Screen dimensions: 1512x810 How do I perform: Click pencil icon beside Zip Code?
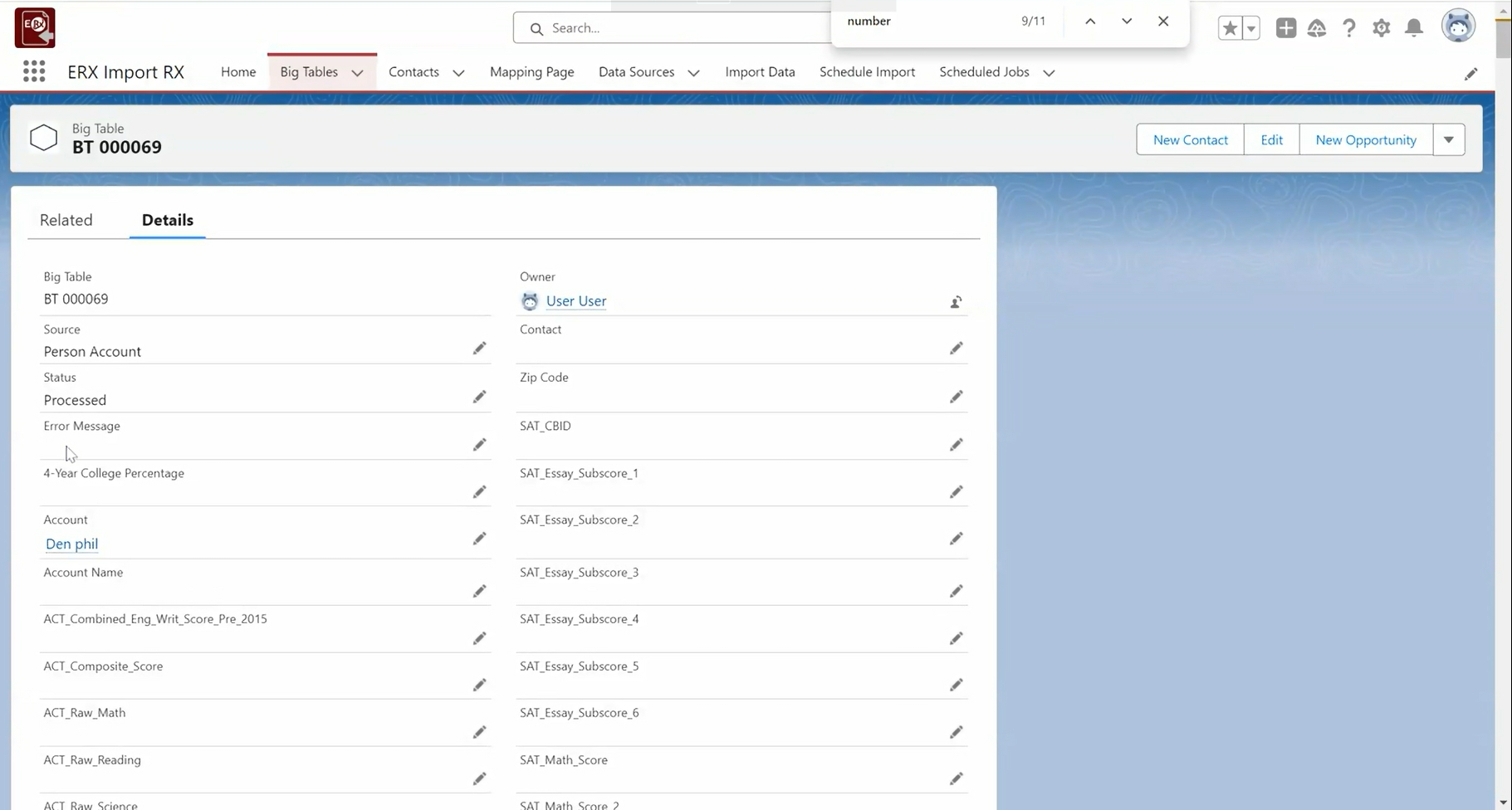956,398
